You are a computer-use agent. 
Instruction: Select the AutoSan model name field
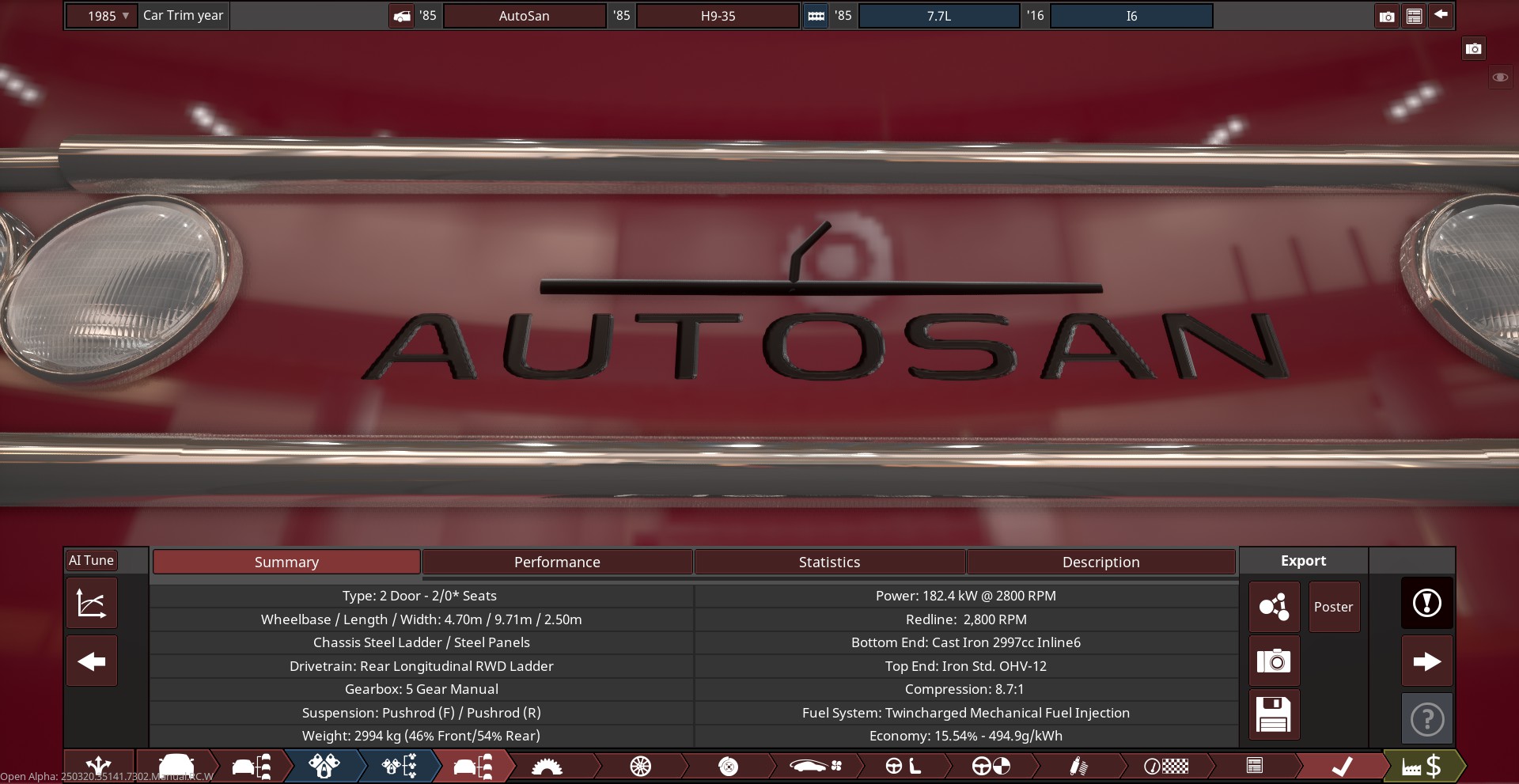(x=524, y=16)
